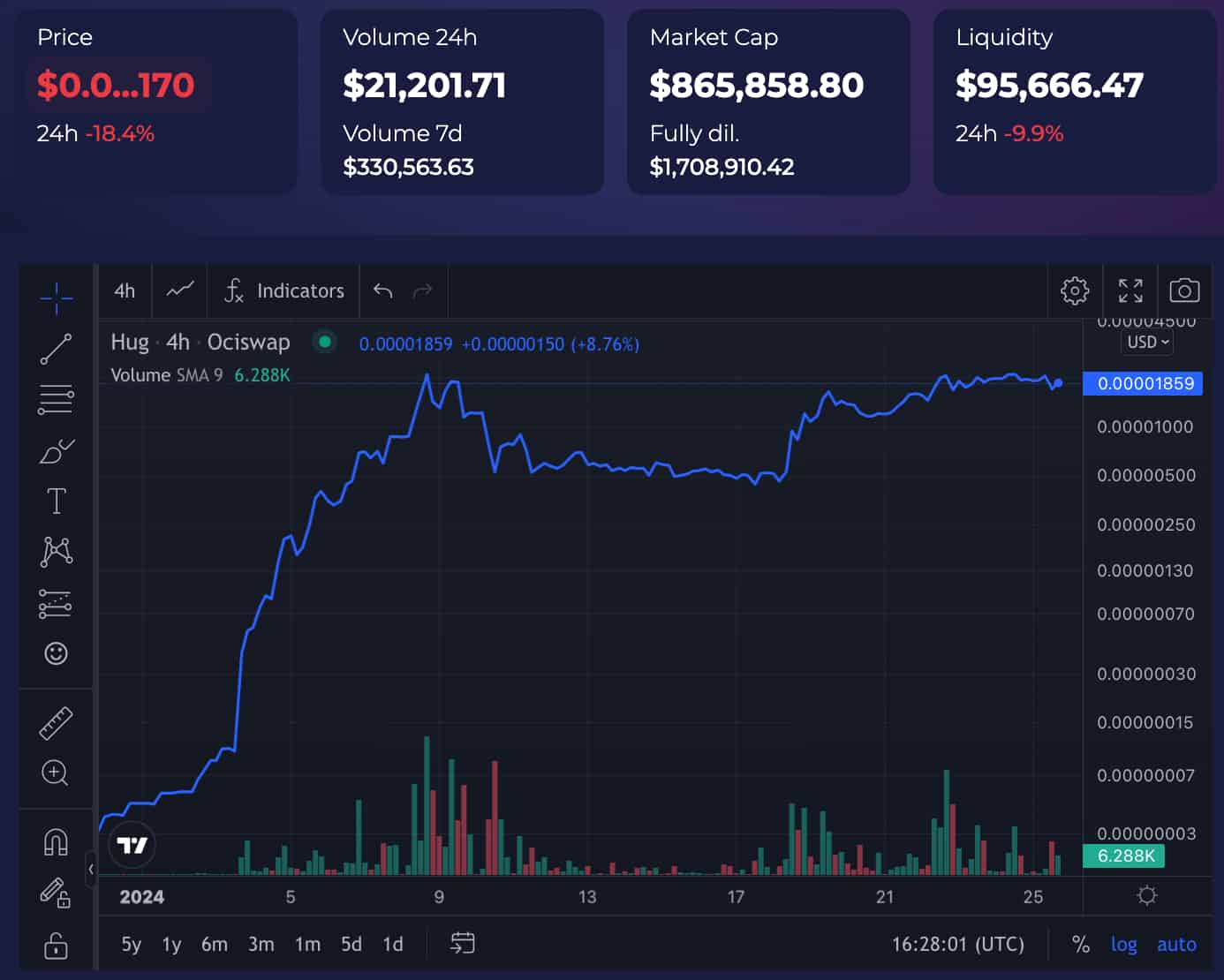The height and width of the screenshot is (980, 1224).
Task: Open the horizontal lines Fib tool
Action: 56,400
